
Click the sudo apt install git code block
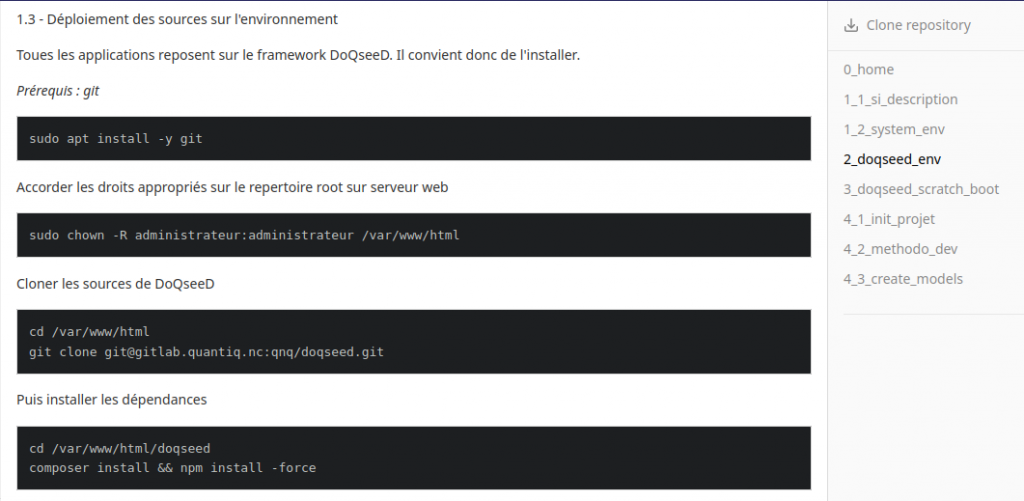[x=413, y=138]
